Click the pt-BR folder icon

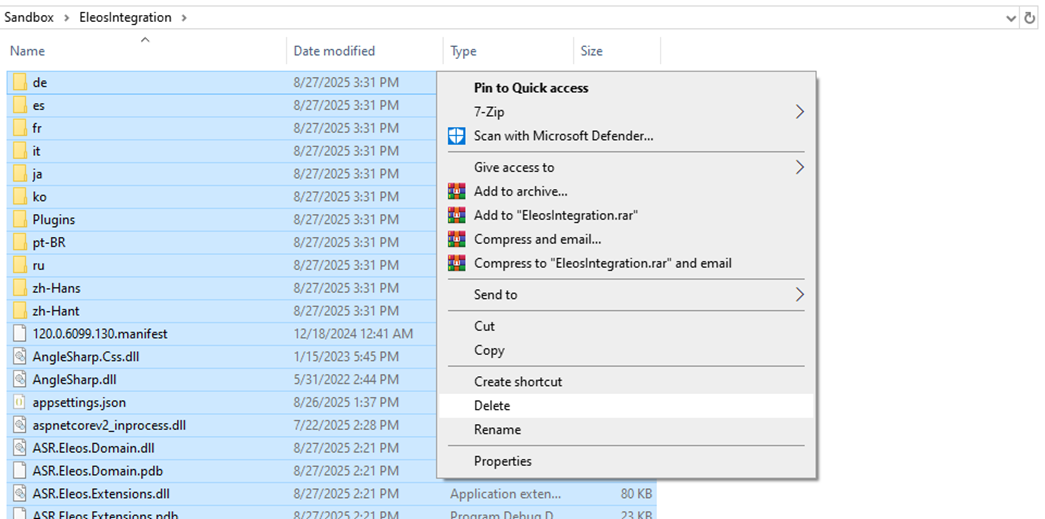click(x=20, y=243)
